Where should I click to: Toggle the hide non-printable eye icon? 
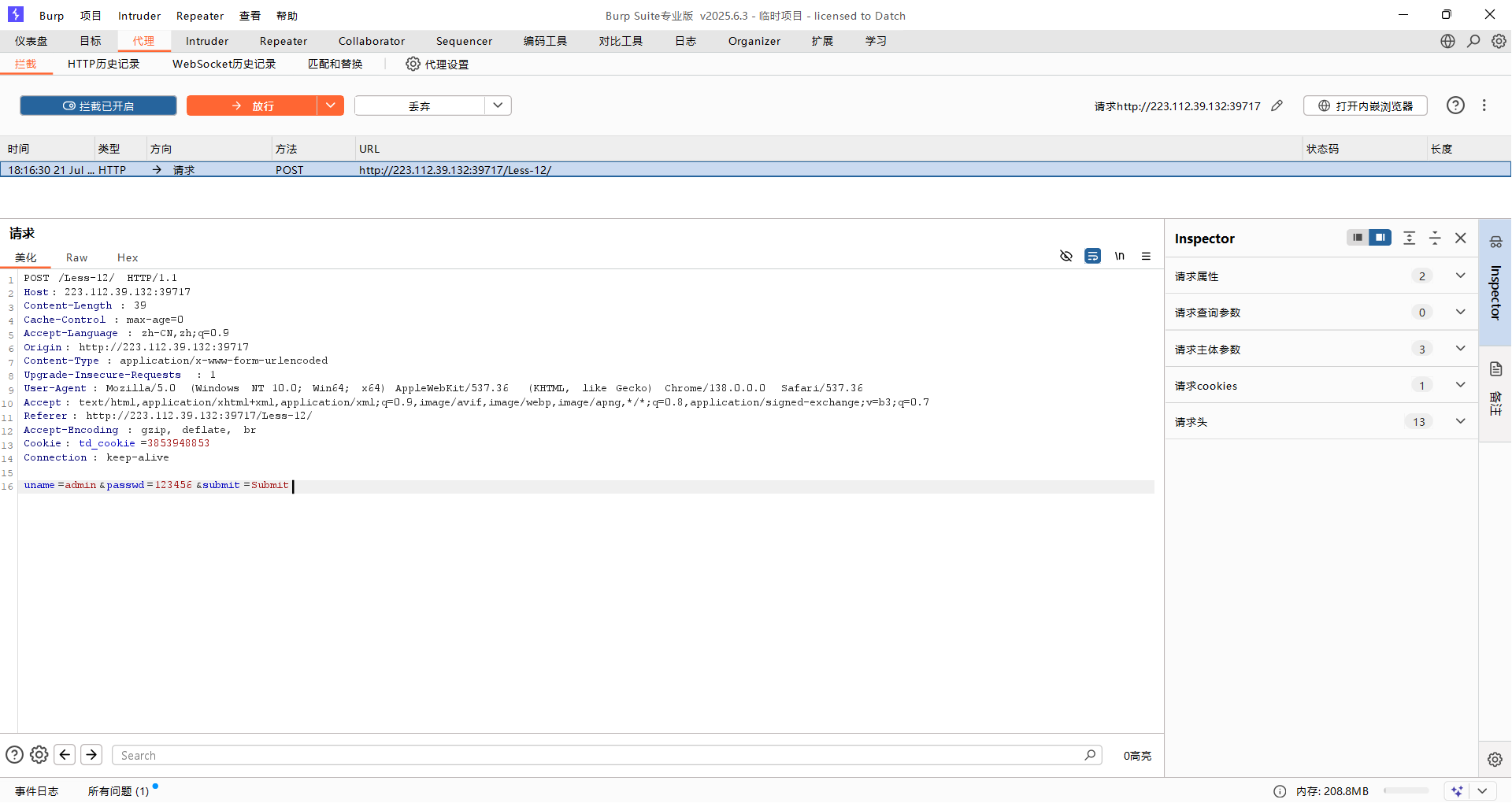tap(1066, 256)
